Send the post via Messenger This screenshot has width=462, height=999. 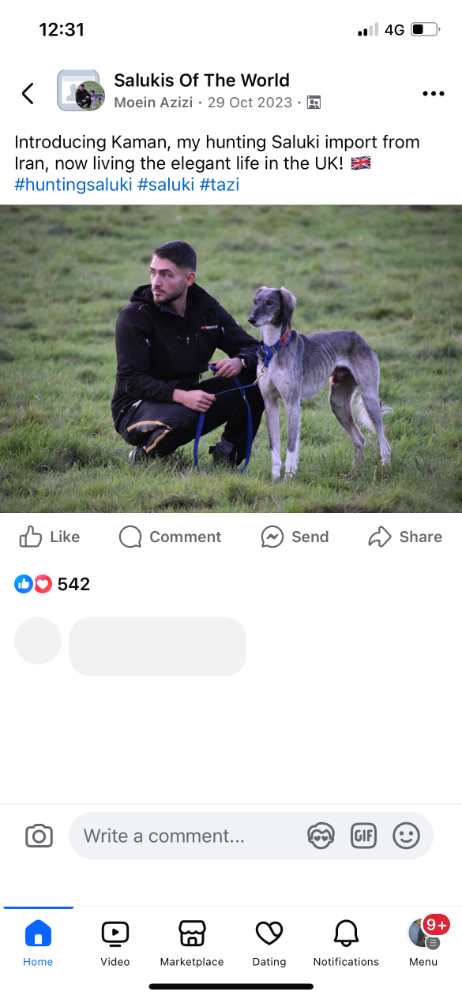tap(294, 537)
